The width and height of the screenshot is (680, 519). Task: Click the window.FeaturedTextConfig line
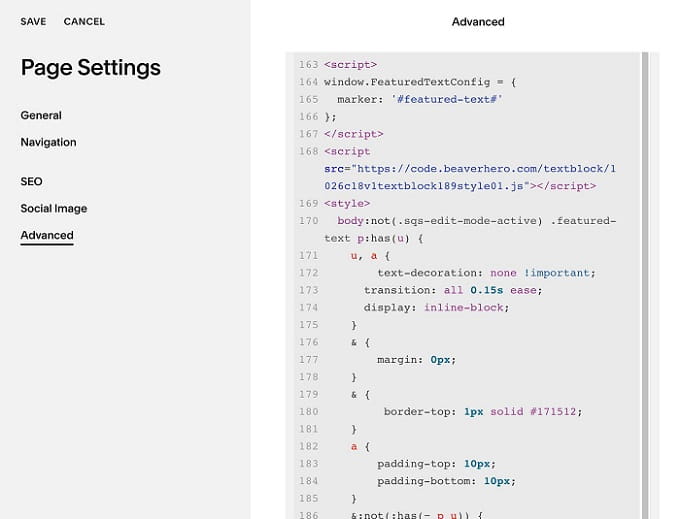tap(420, 82)
